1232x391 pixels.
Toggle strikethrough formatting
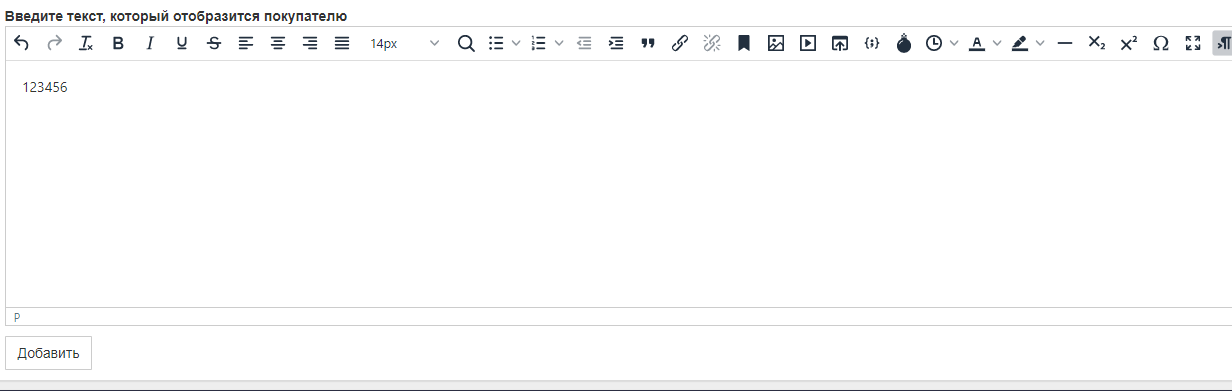(x=214, y=43)
